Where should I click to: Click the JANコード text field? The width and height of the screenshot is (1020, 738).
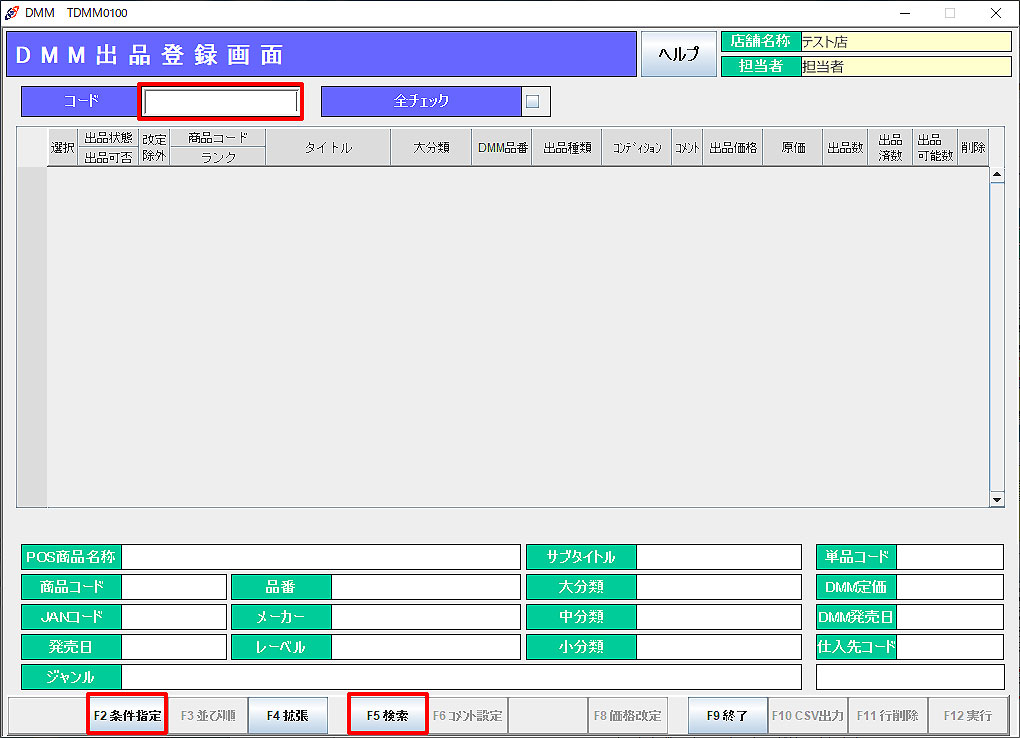[174, 617]
